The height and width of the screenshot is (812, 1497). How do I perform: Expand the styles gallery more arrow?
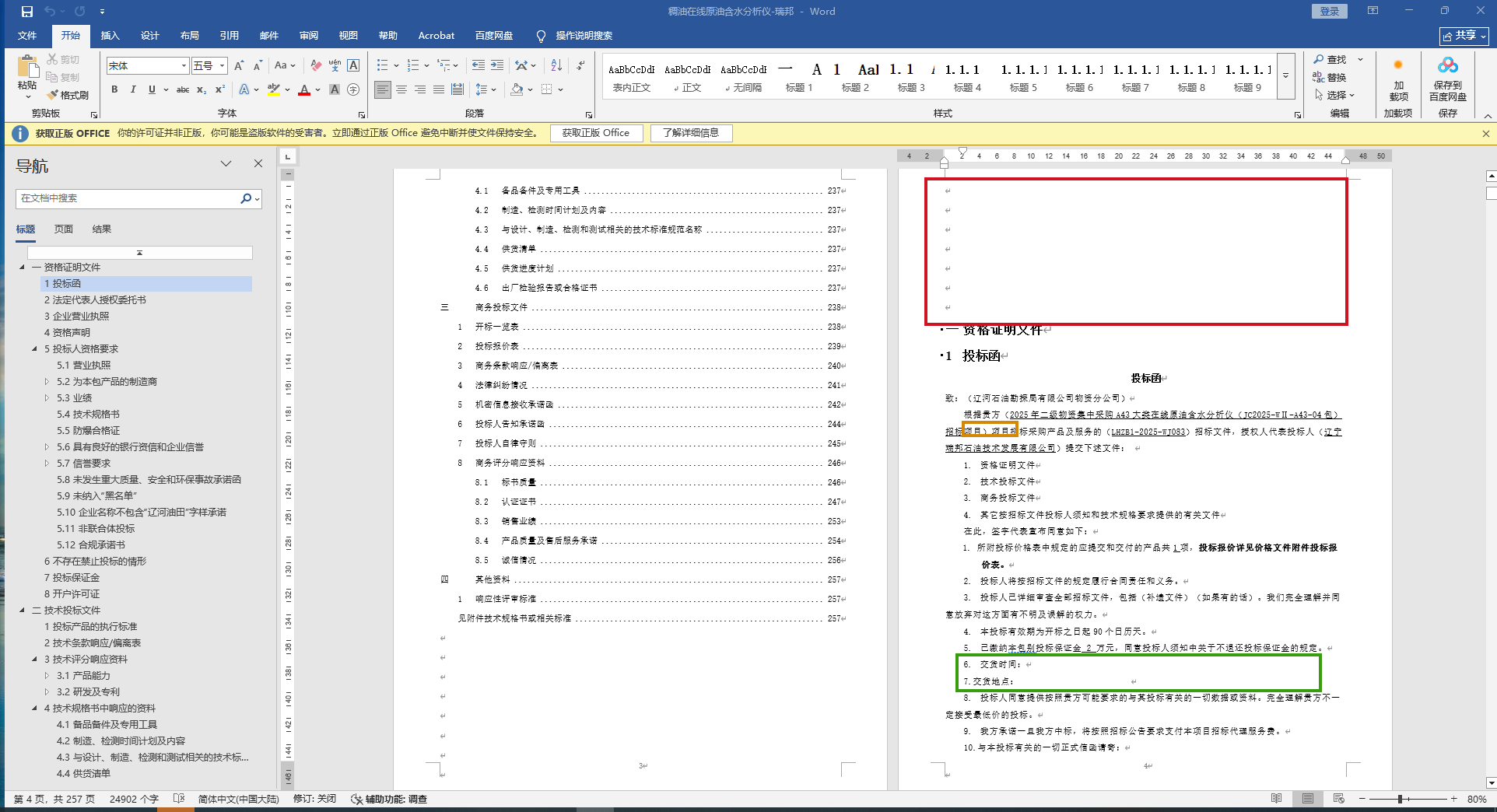pyautogui.click(x=1286, y=76)
